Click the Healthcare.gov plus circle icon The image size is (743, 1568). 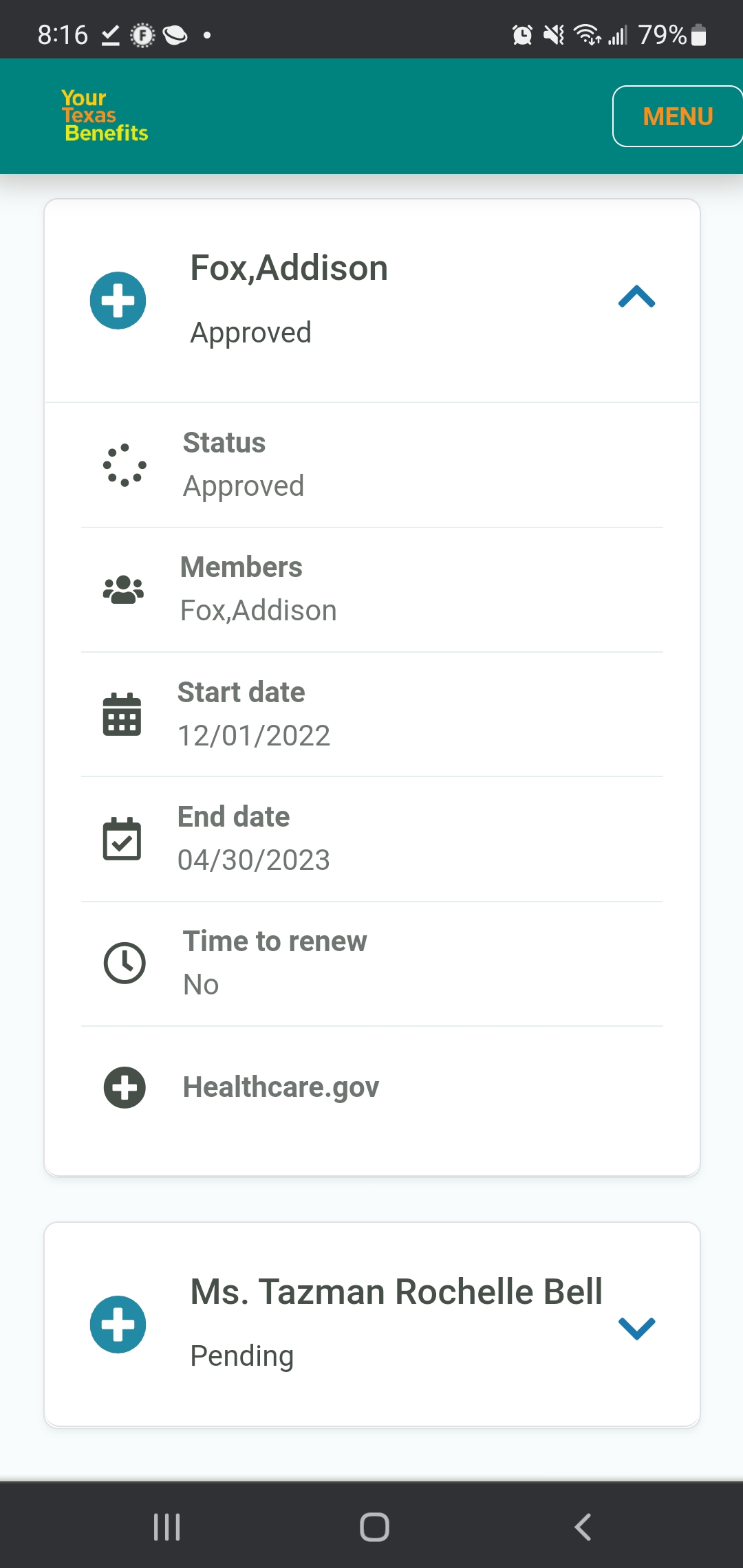coord(125,1087)
